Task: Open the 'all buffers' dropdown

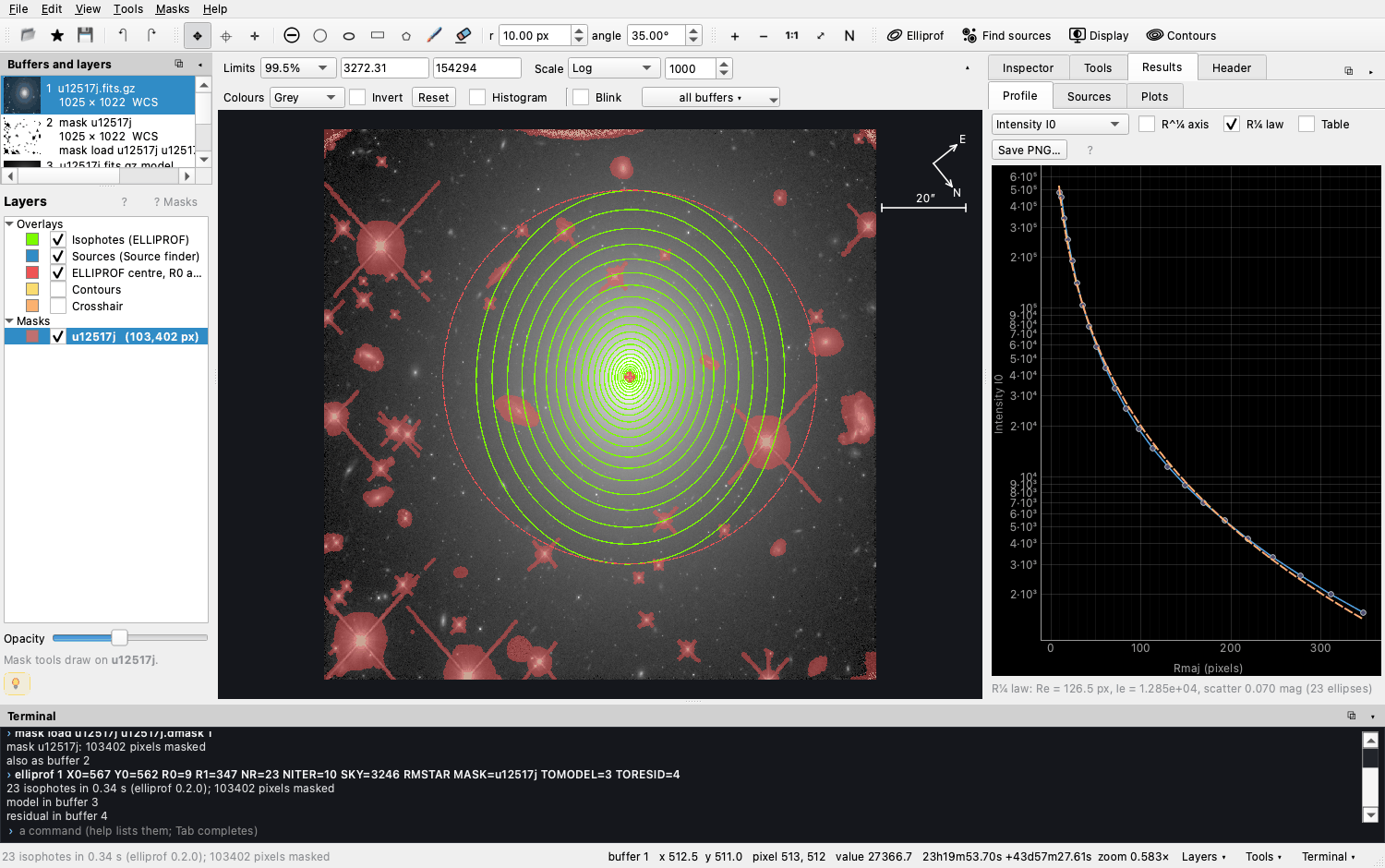Action: [x=711, y=97]
